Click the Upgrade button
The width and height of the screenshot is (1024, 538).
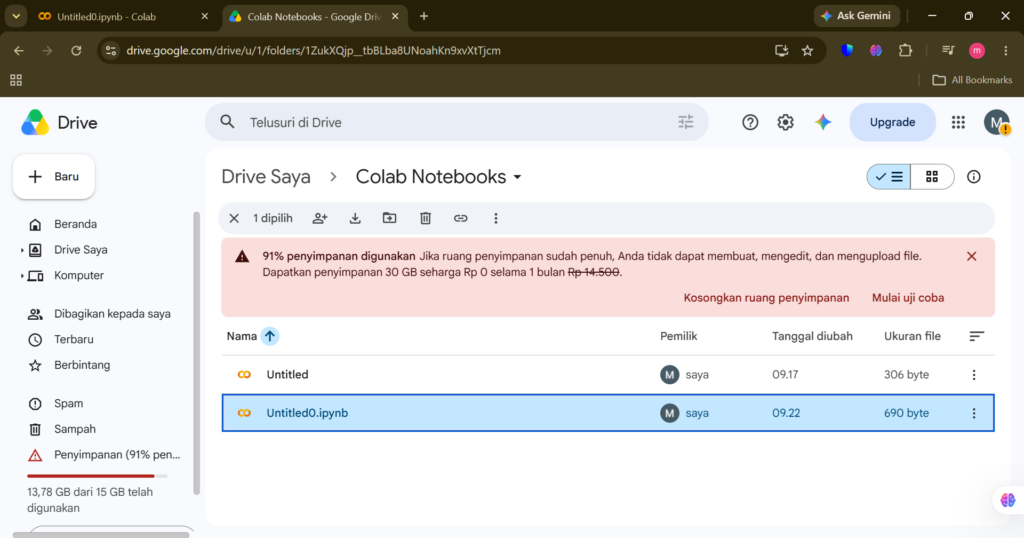point(892,122)
